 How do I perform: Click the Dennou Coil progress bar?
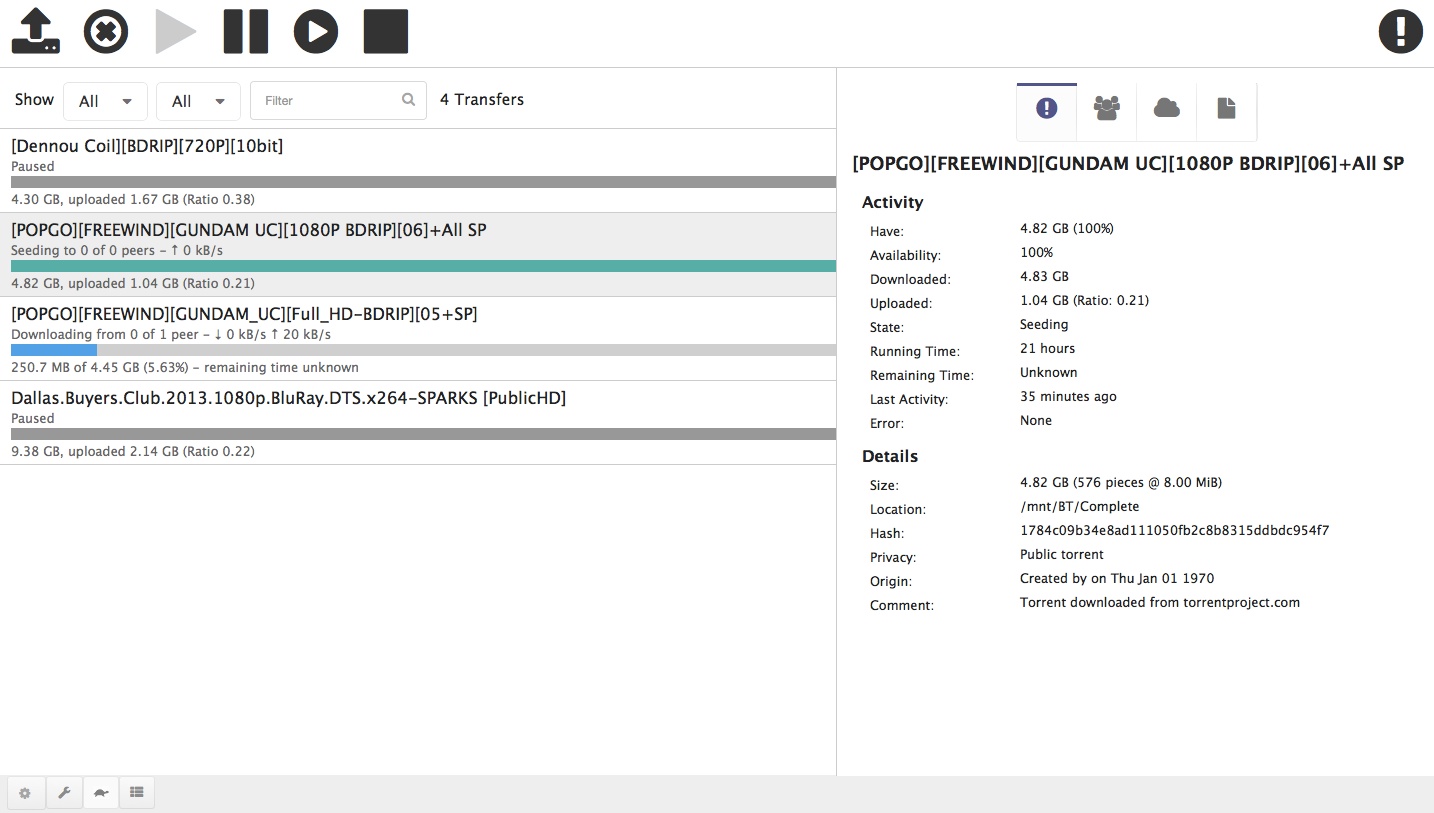tap(423, 182)
